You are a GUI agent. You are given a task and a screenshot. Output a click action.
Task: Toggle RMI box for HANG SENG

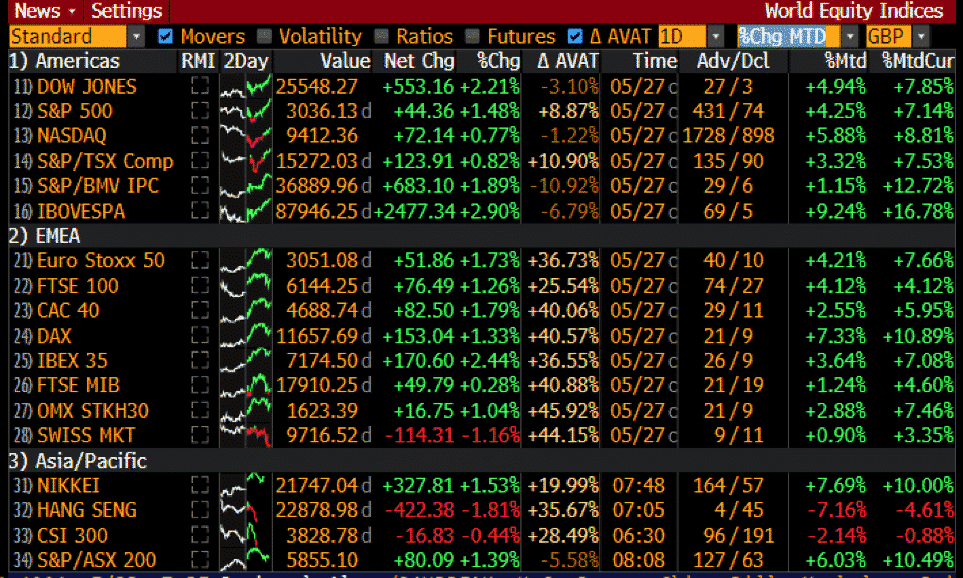coord(200,510)
